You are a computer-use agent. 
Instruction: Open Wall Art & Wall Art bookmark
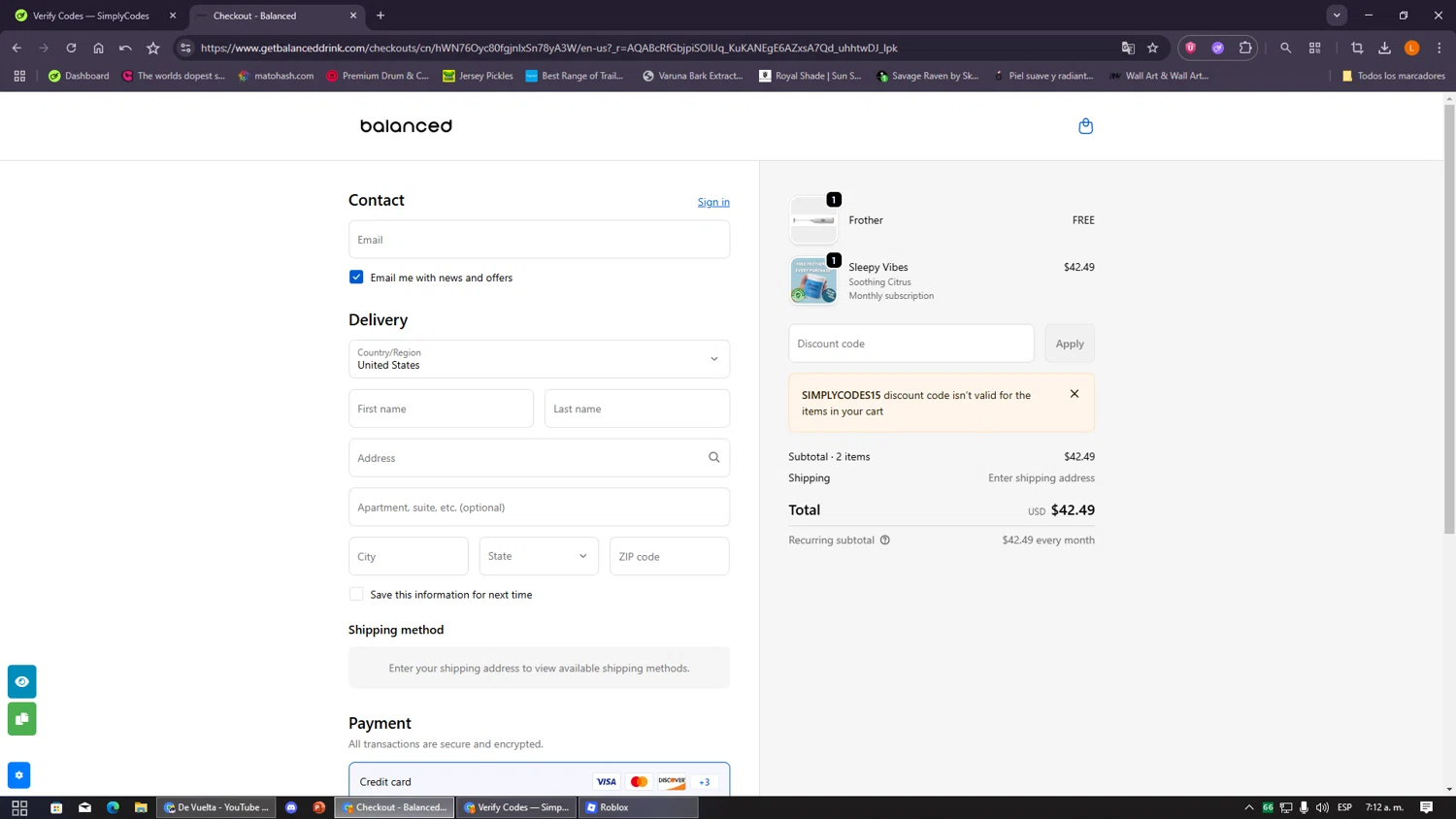click(1159, 76)
